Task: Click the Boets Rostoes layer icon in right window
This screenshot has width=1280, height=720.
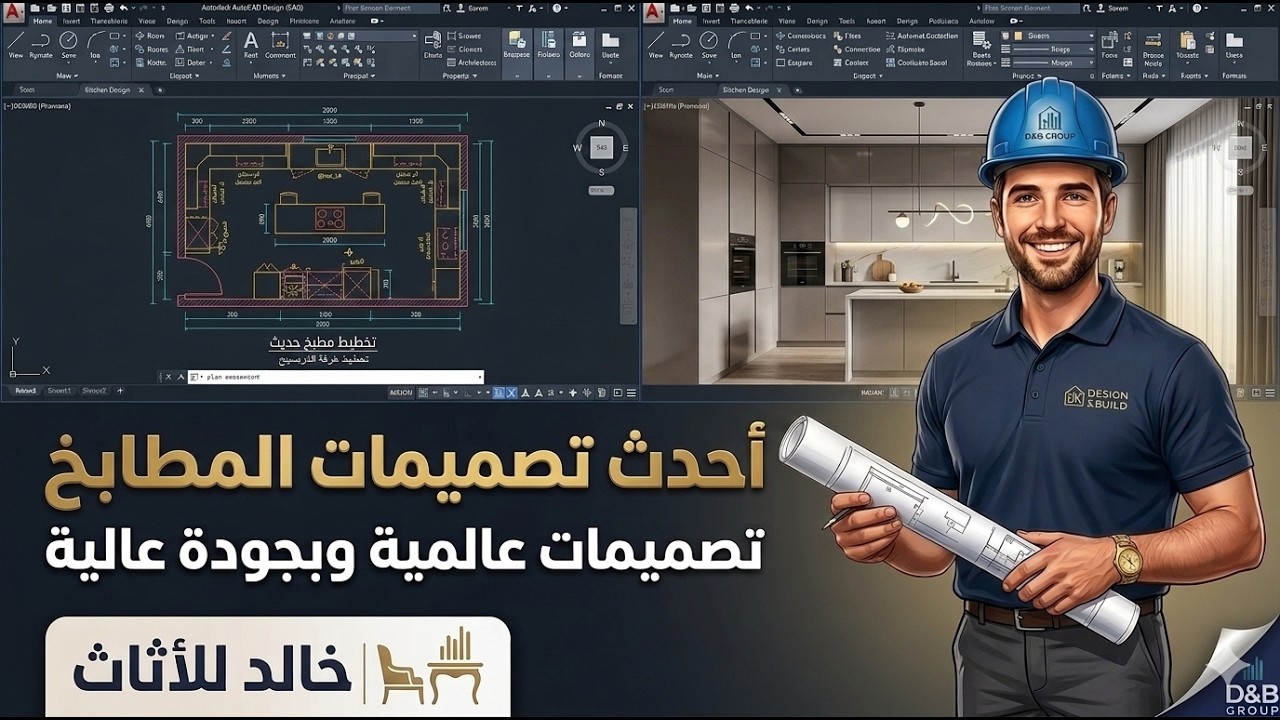Action: [982, 48]
